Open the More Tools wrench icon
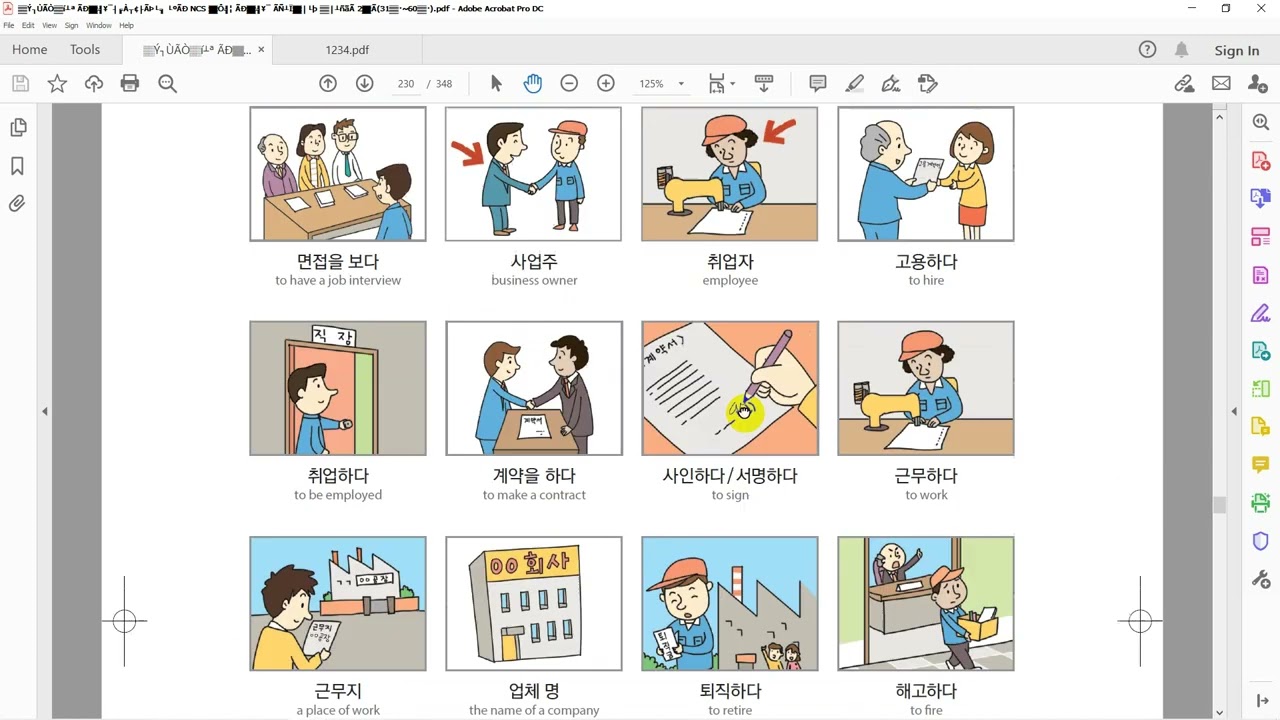The width and height of the screenshot is (1280, 720). [x=1260, y=579]
